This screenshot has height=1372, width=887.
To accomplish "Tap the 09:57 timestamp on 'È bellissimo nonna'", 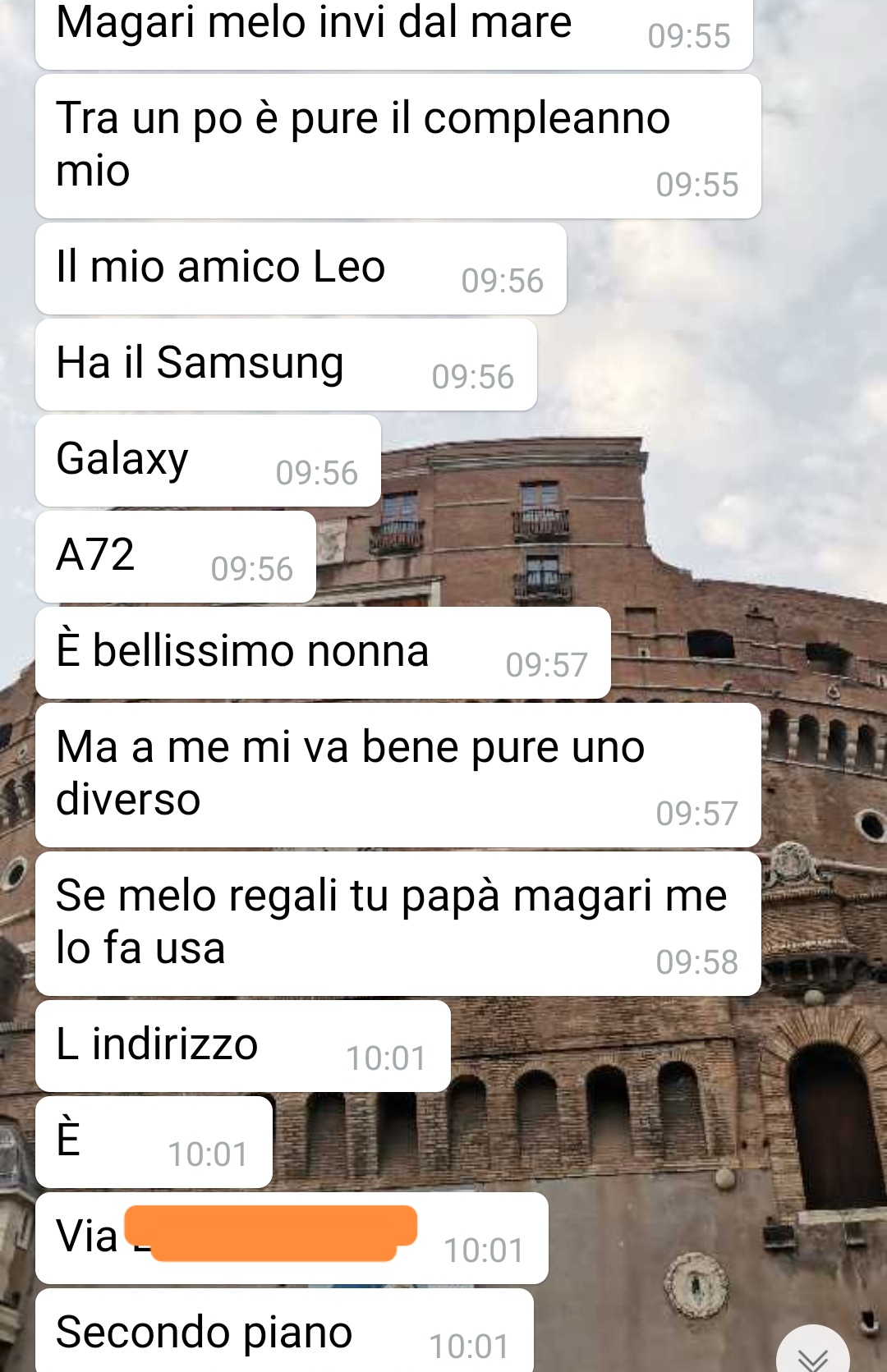I will click(546, 665).
